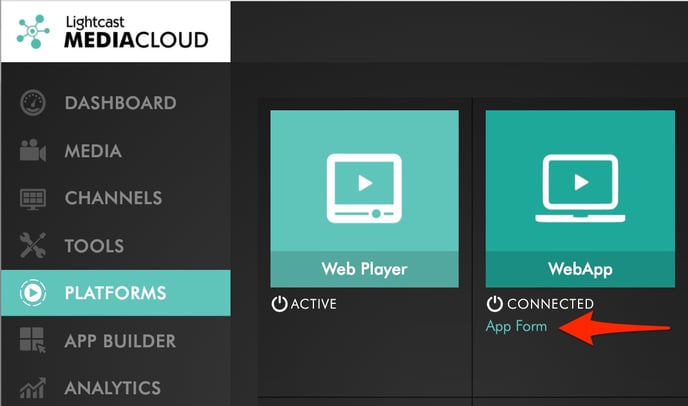
Task: Toggle the power icon beside ACTIVE
Action: (x=279, y=304)
